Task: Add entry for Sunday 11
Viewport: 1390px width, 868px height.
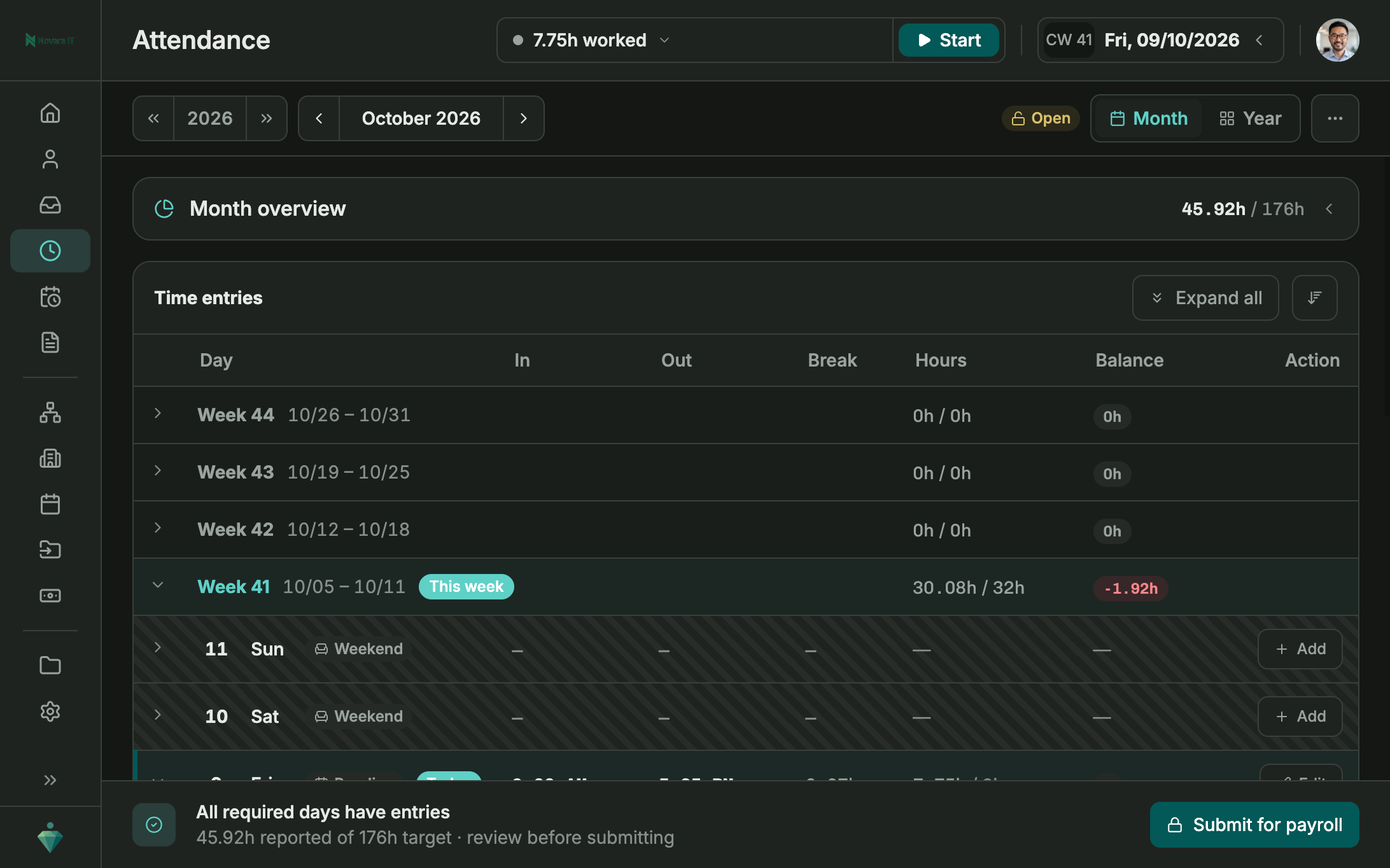Action: 1300,649
